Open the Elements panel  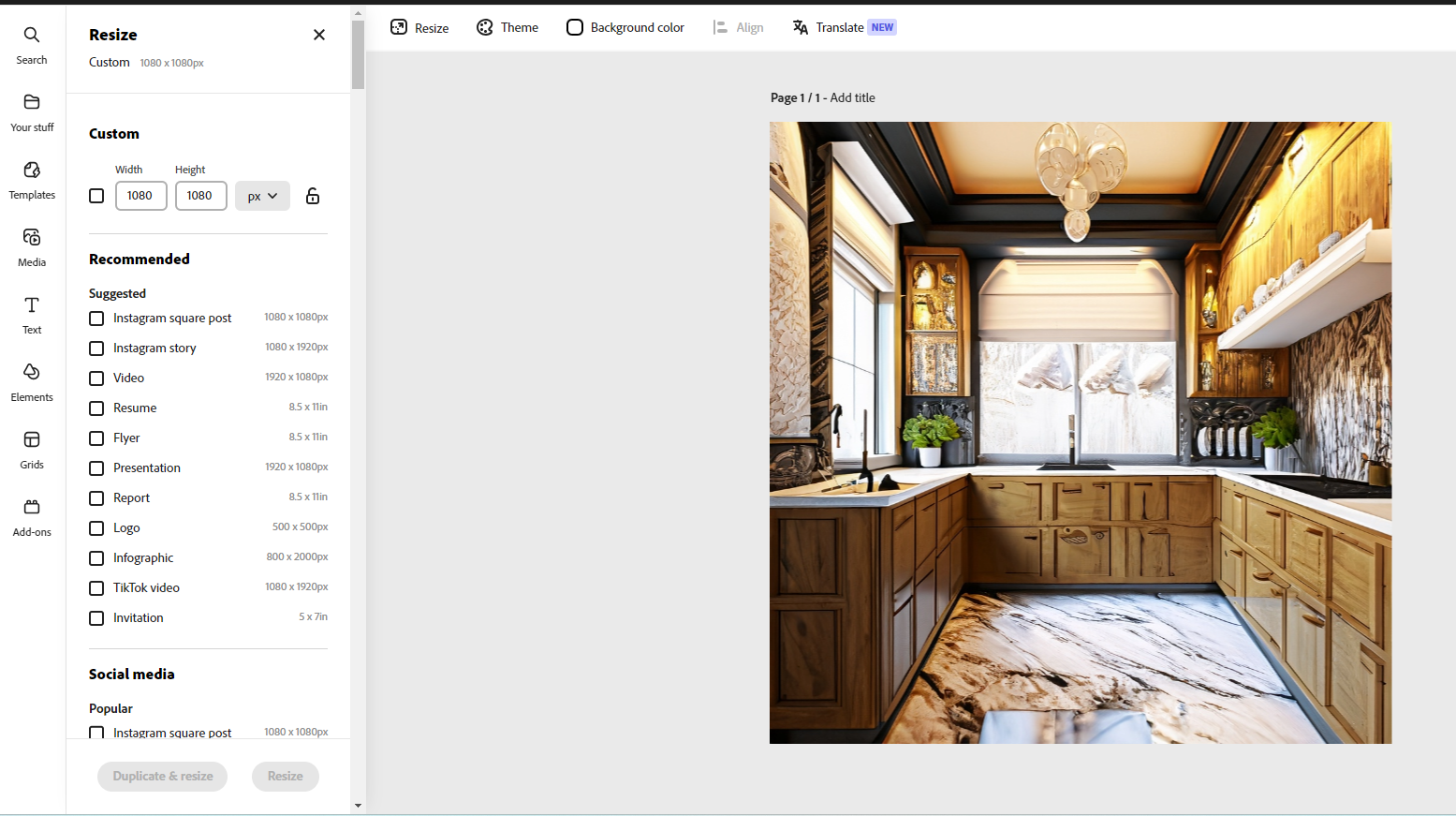(x=32, y=382)
